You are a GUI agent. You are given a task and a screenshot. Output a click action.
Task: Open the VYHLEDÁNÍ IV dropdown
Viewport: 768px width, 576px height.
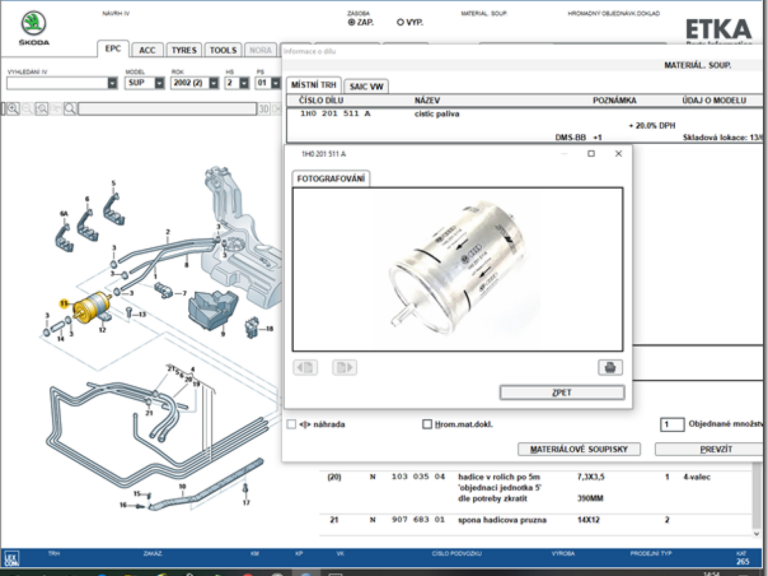(x=112, y=83)
